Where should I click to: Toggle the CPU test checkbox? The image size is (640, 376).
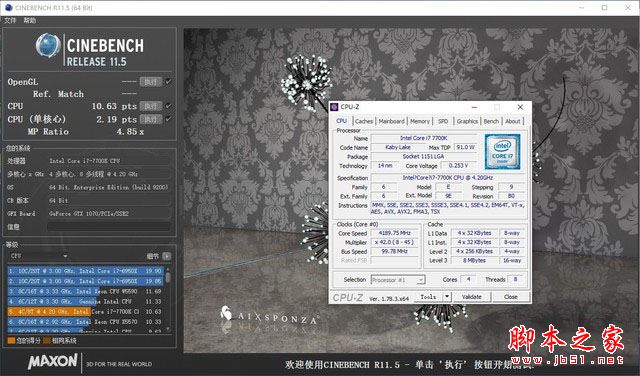(168, 106)
